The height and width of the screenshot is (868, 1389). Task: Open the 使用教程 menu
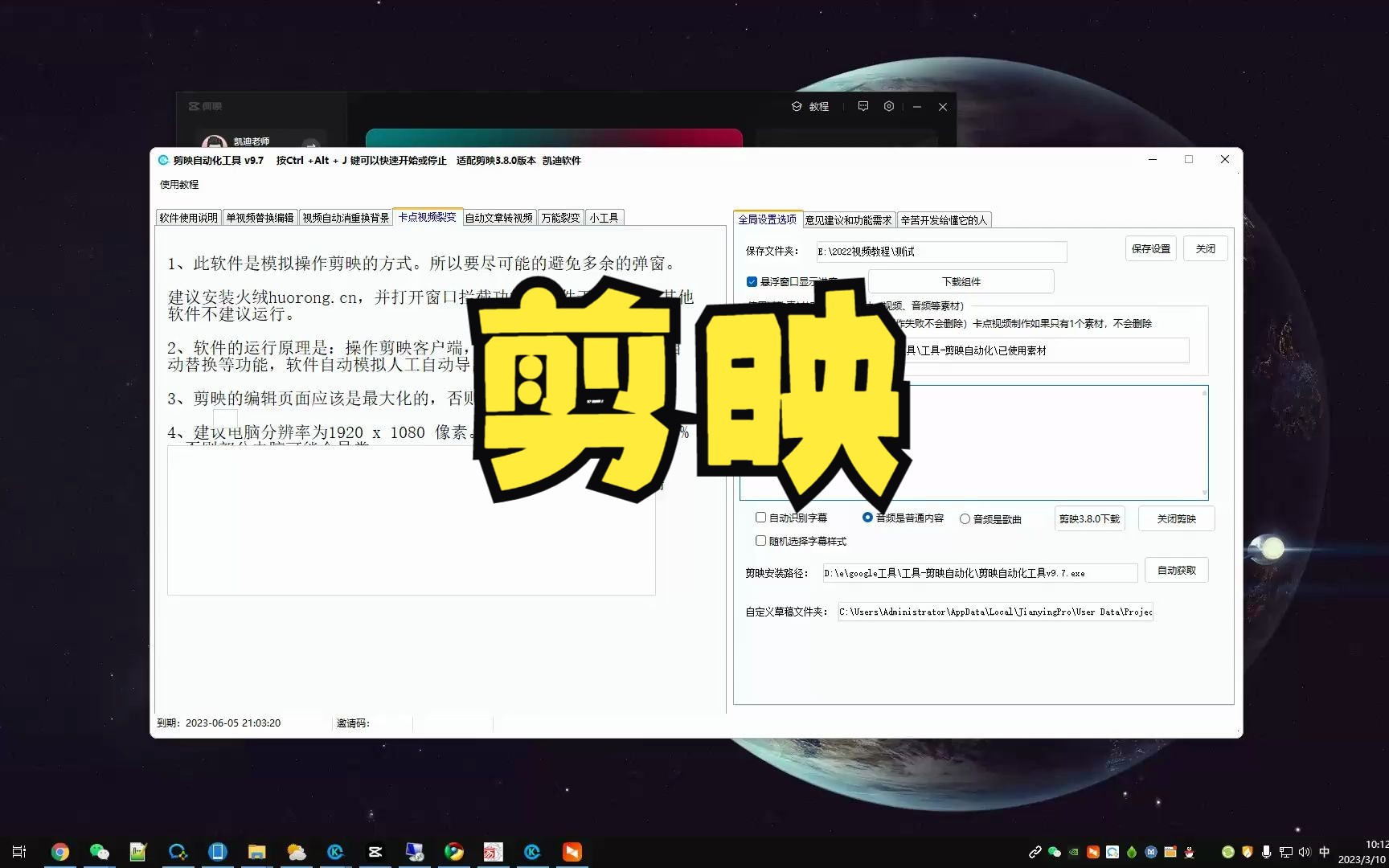pos(179,184)
